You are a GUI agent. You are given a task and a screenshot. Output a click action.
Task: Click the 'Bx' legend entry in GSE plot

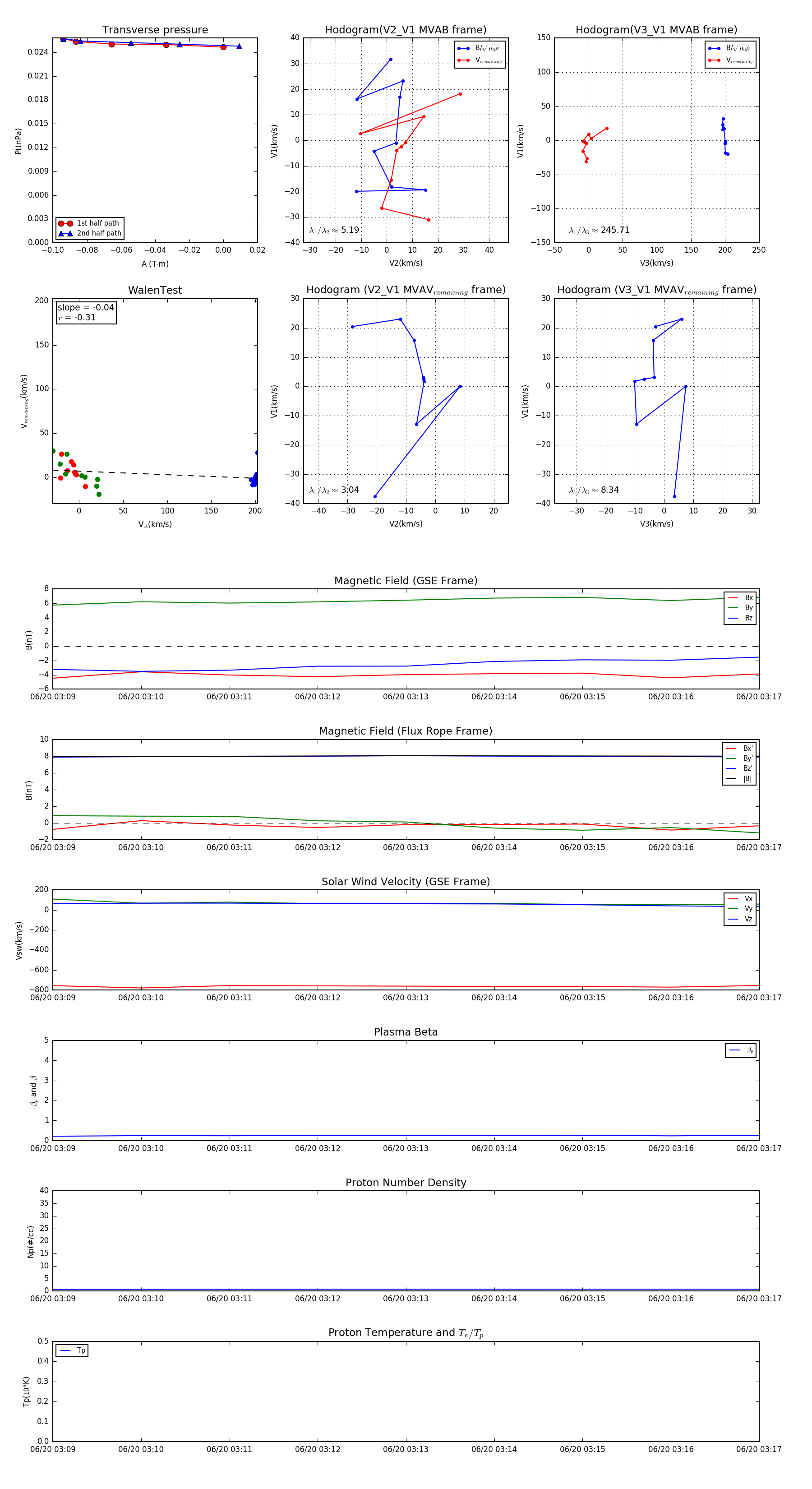click(740, 598)
